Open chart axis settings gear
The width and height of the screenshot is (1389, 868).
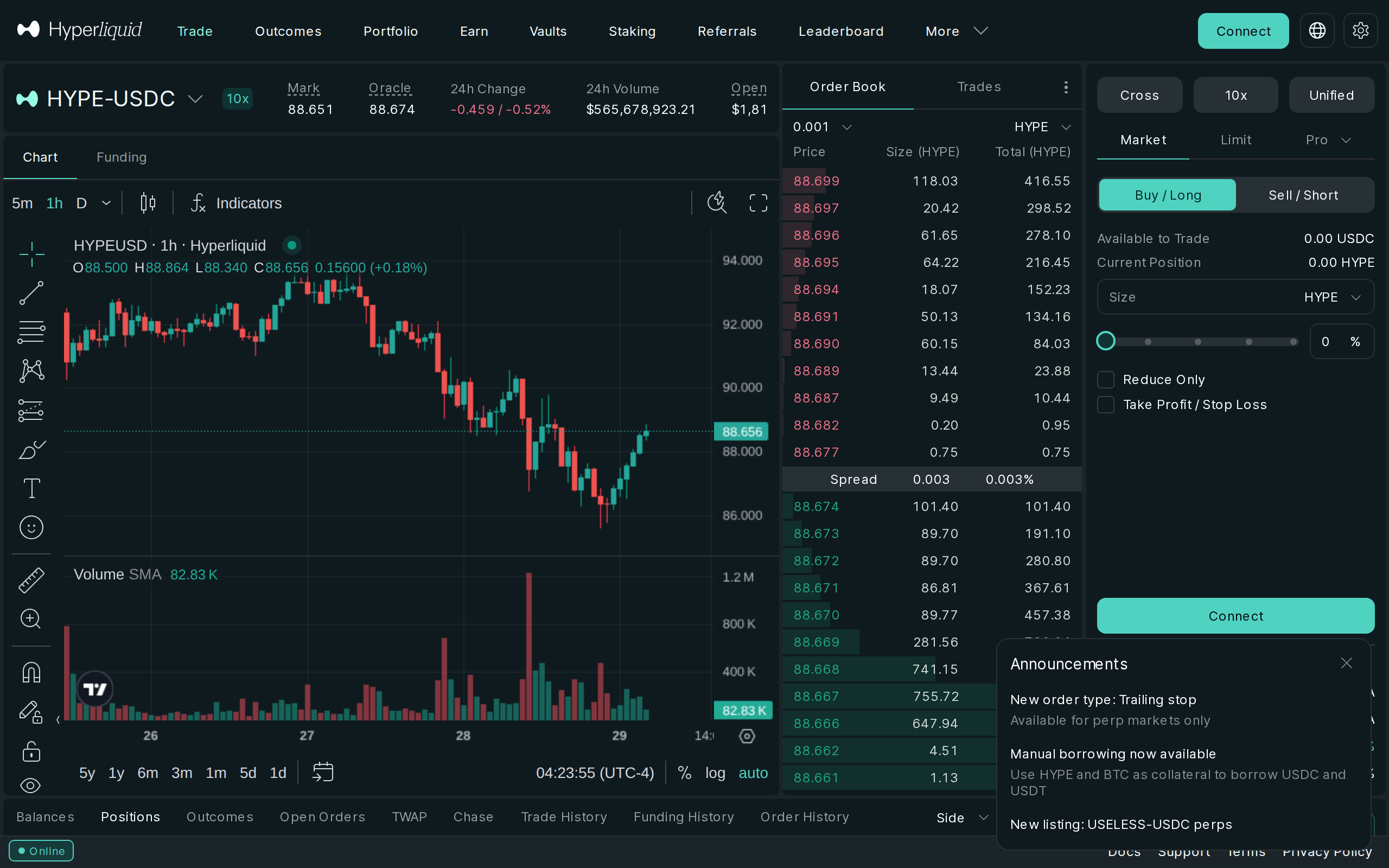747,736
